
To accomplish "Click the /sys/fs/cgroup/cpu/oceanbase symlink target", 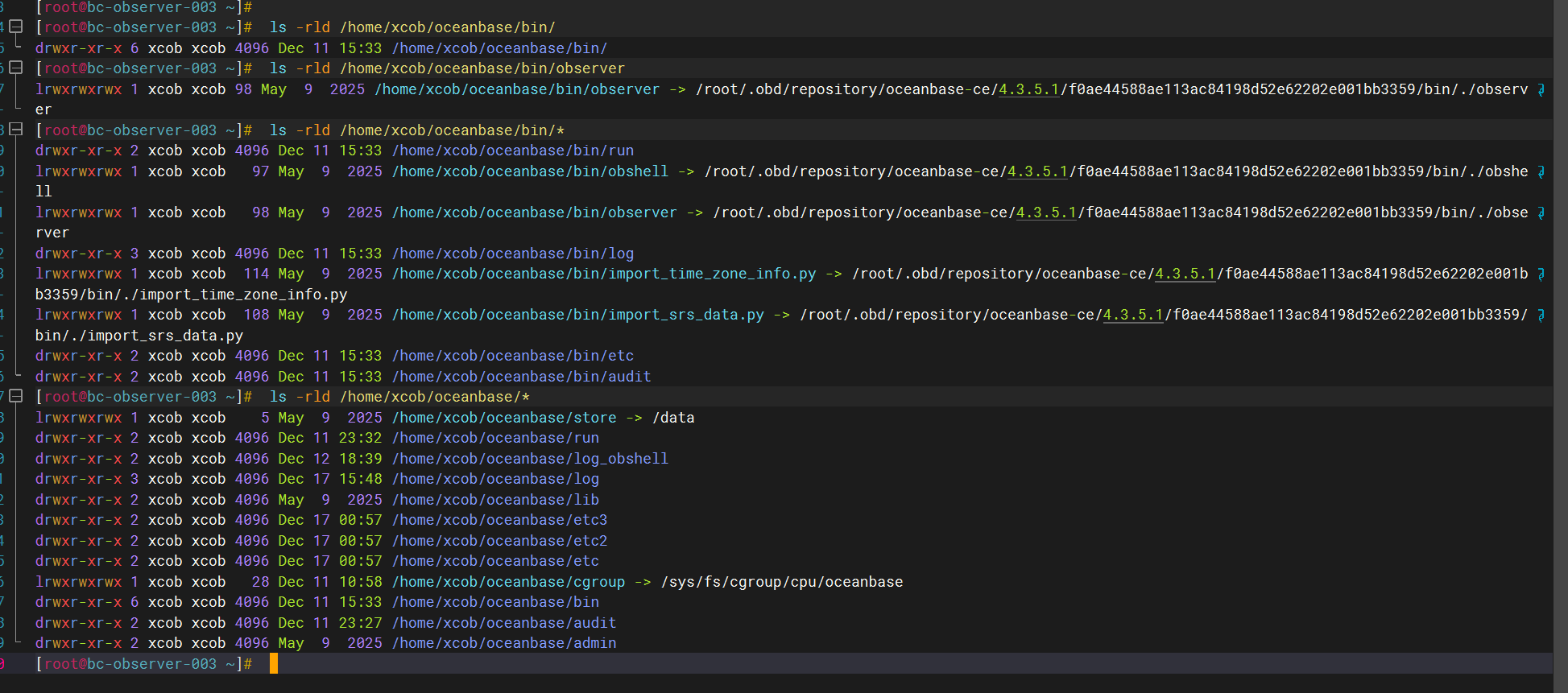I will (781, 582).
